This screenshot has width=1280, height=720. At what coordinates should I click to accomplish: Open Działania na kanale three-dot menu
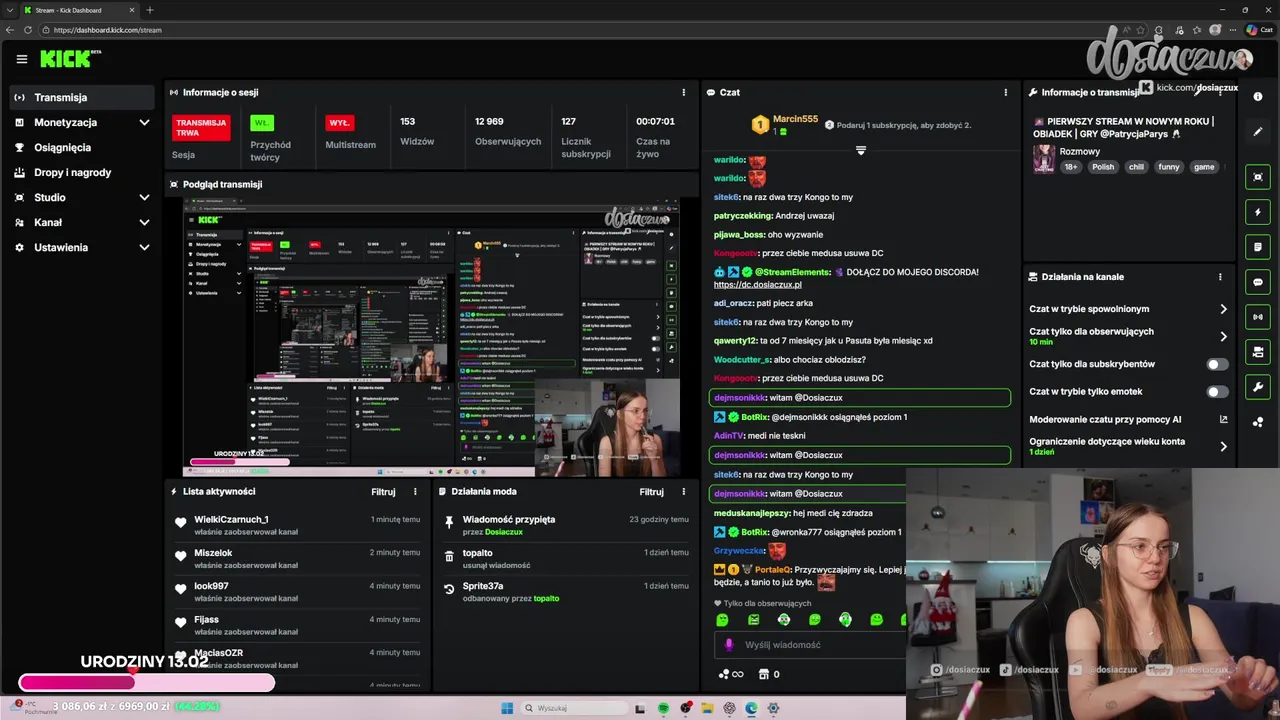pyautogui.click(x=1220, y=277)
